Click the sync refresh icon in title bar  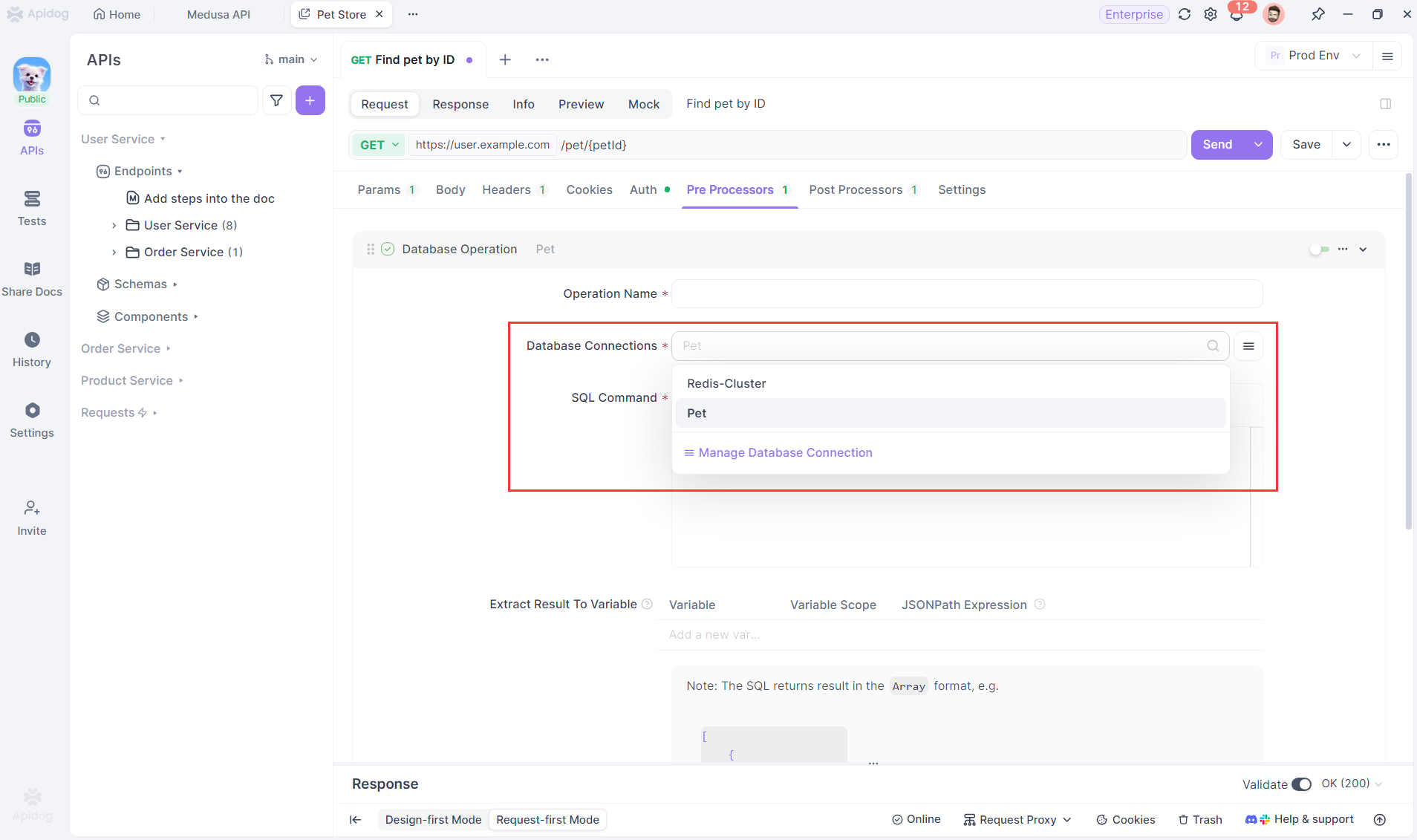point(1185,14)
